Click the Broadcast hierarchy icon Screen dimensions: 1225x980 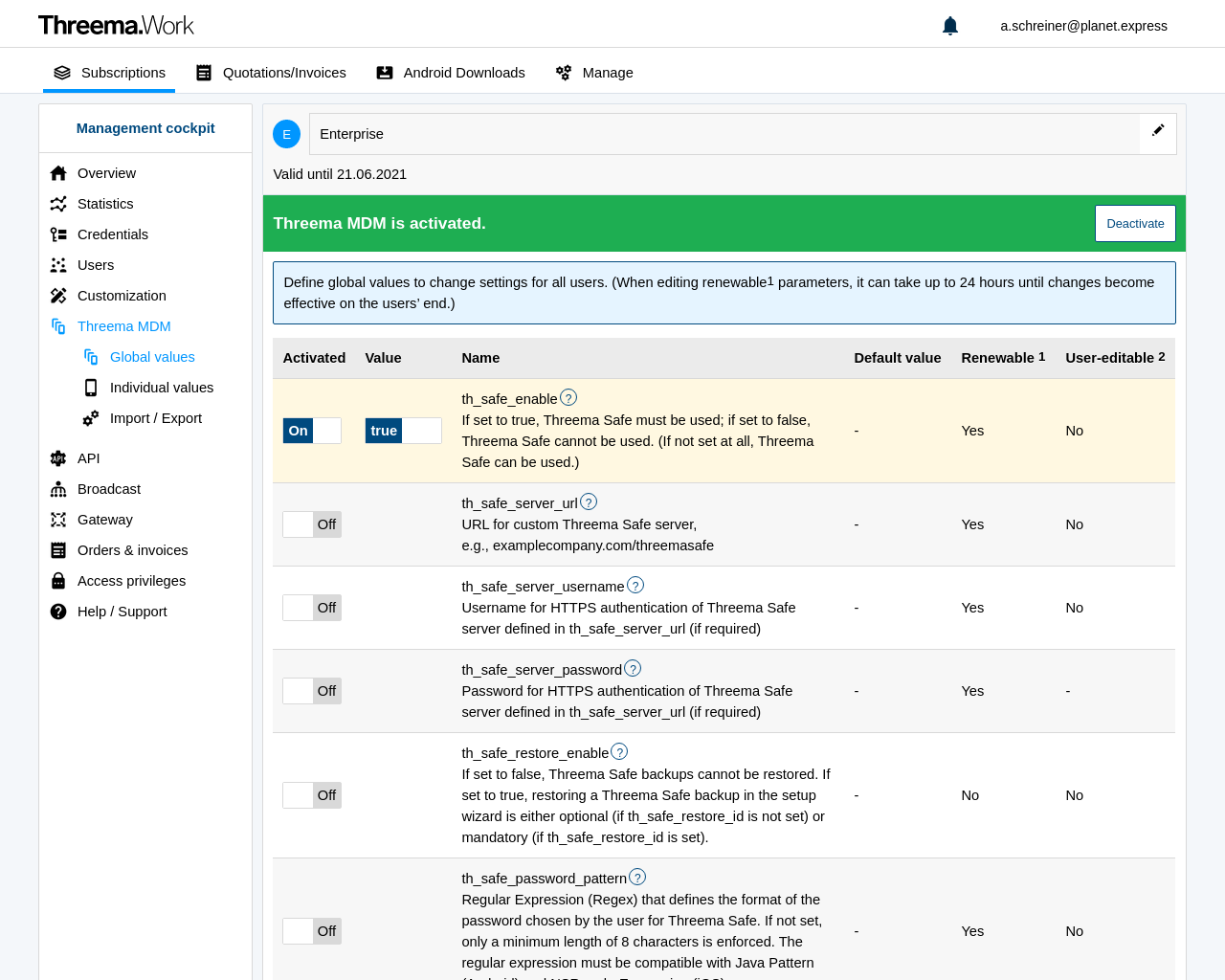58,489
